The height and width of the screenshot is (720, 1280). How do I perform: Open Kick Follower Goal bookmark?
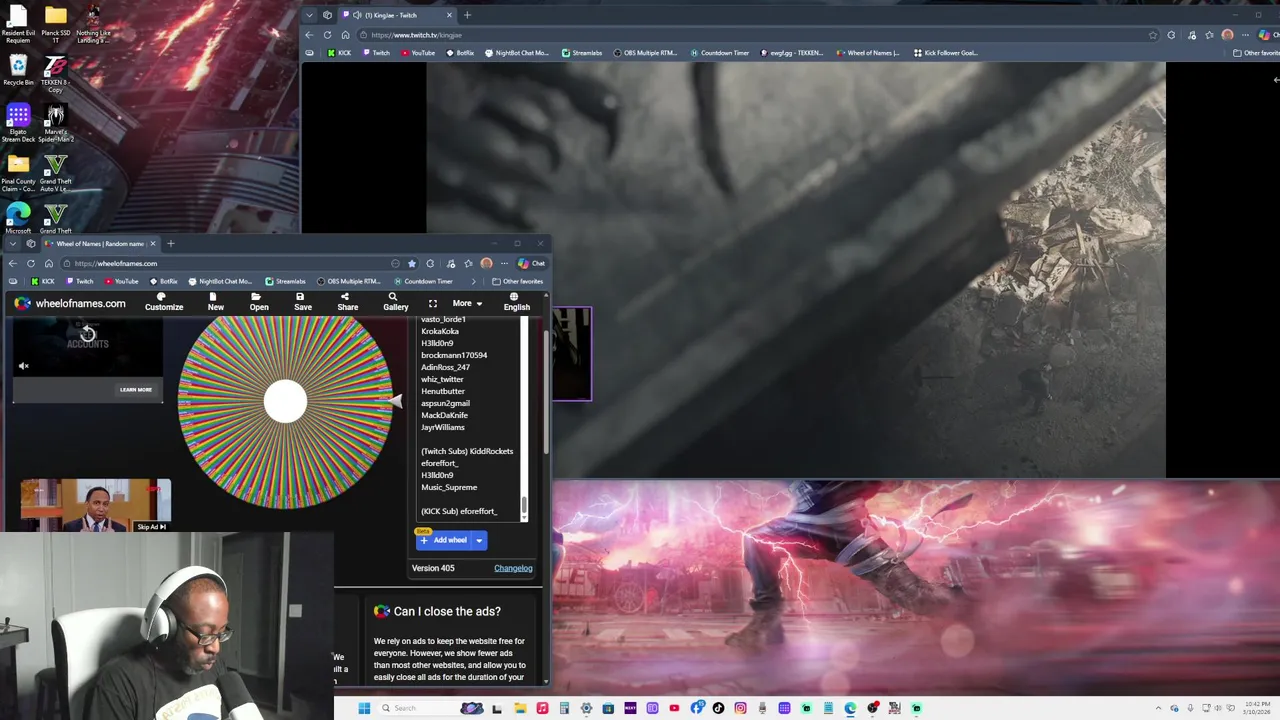tap(945, 53)
